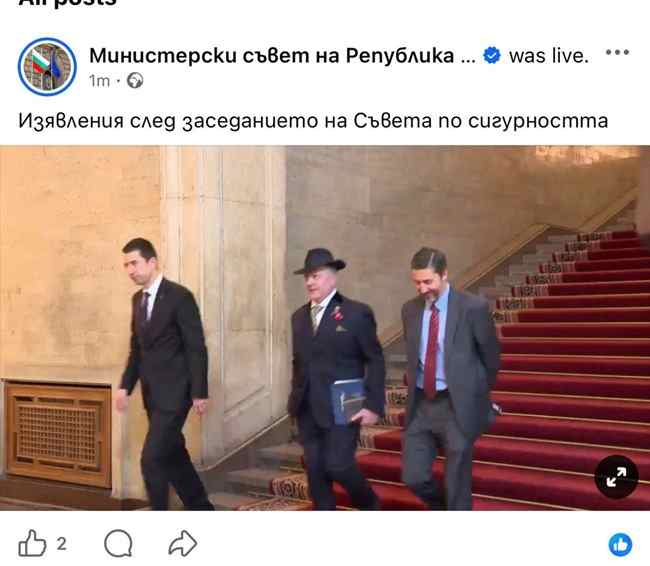Image resolution: width=650 pixels, height=566 pixels.
Task: View who liked via the count 2
Action: point(61,544)
